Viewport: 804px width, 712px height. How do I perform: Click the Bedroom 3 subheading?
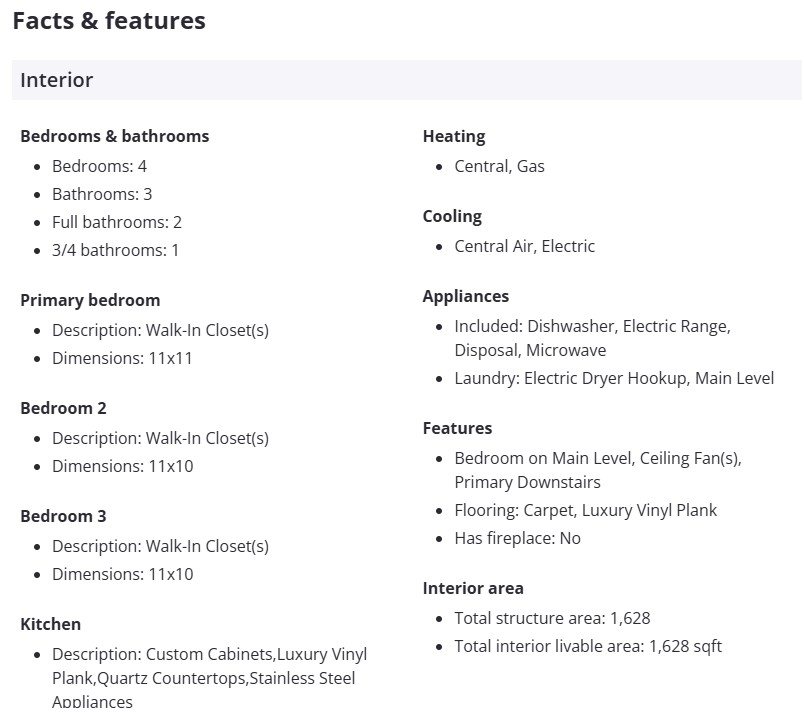(x=63, y=516)
